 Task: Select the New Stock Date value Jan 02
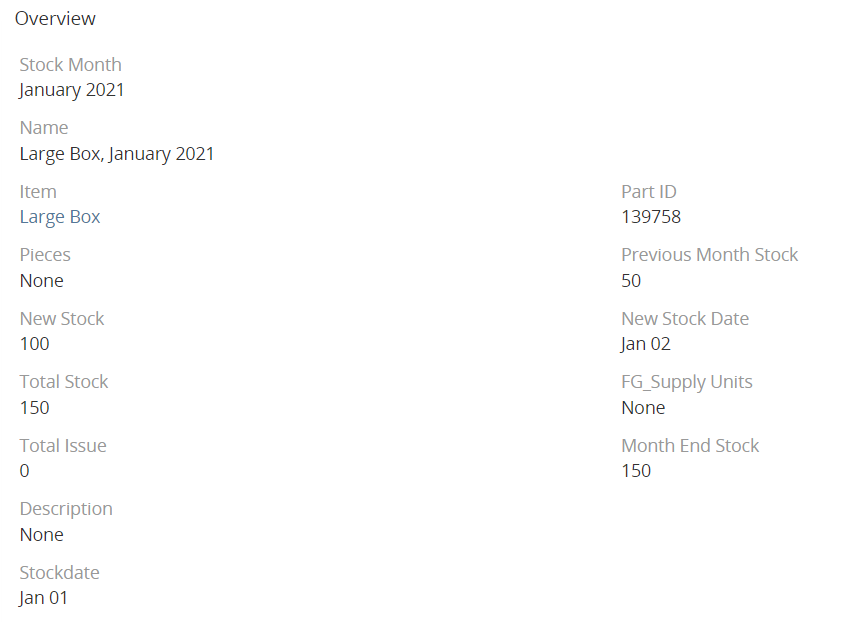click(646, 344)
